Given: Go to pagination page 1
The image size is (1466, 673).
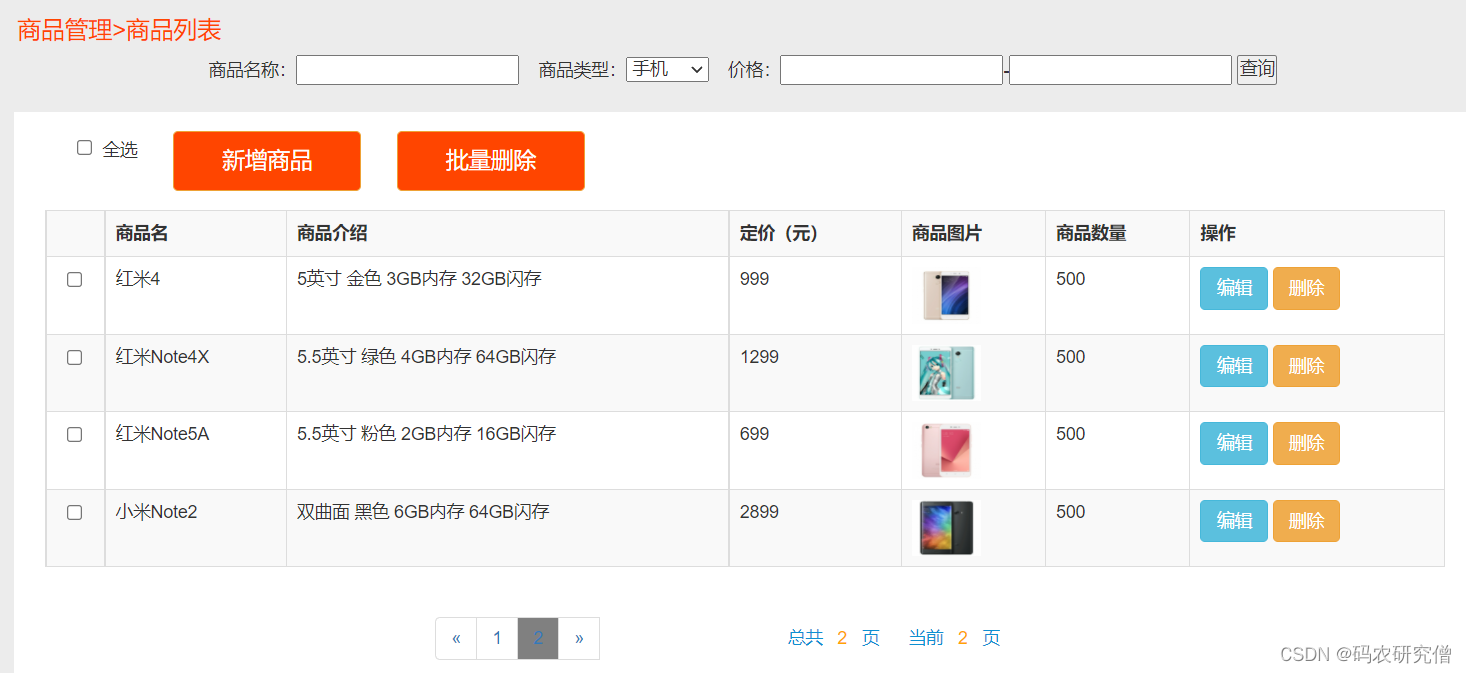Looking at the screenshot, I should pyautogui.click(x=497, y=637).
